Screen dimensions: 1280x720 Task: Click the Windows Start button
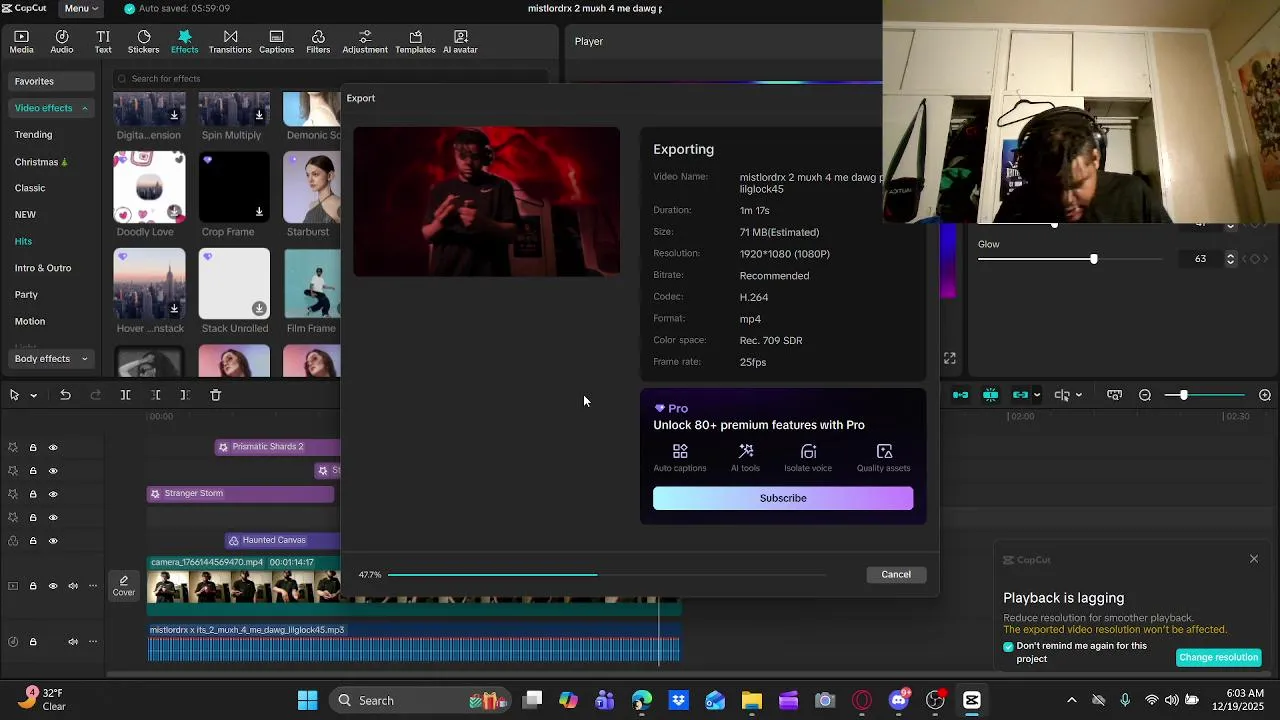tap(307, 700)
